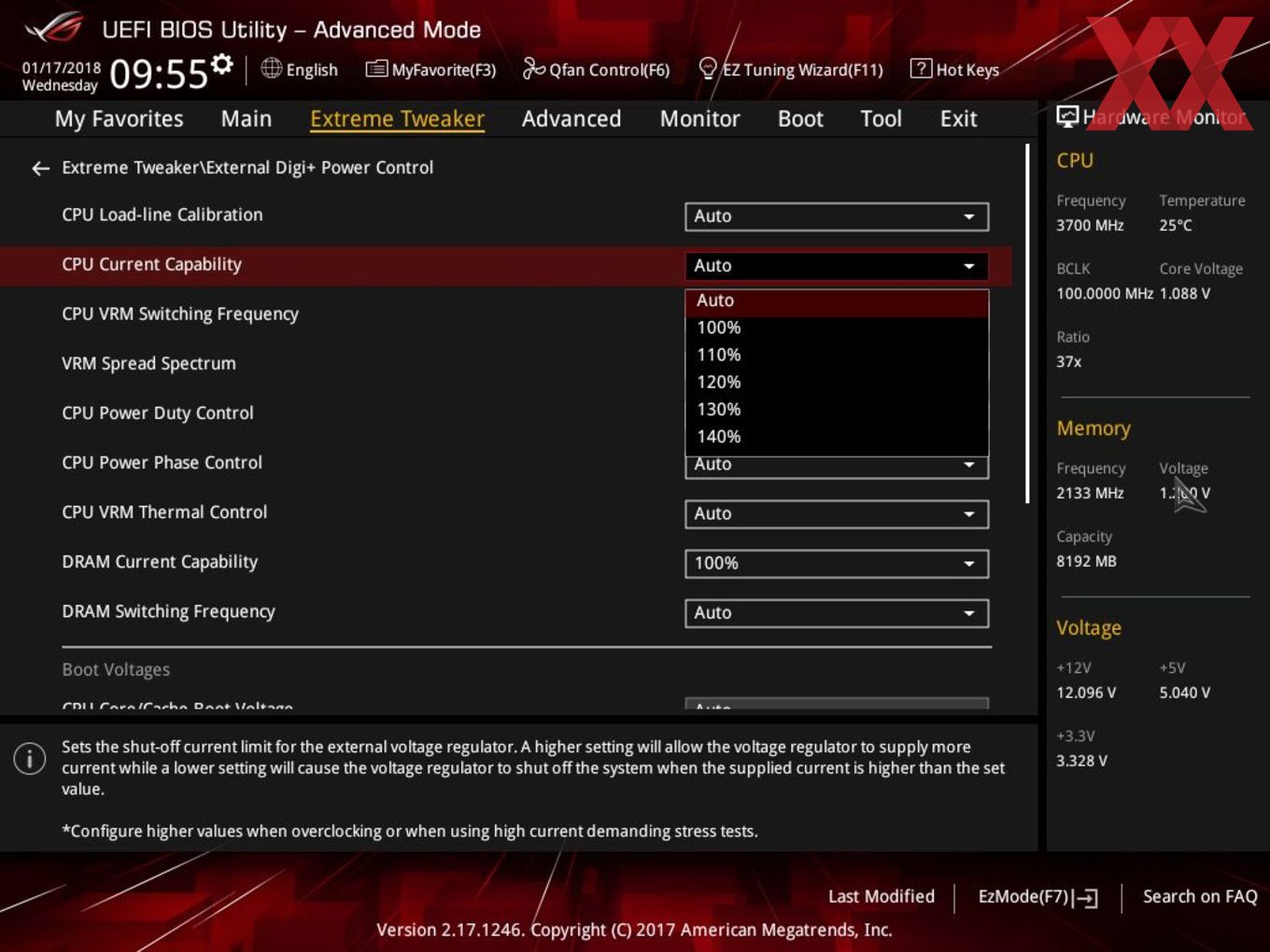Image resolution: width=1270 pixels, height=952 pixels.
Task: Select the CPU Current Capability row
Action: click(x=504, y=265)
